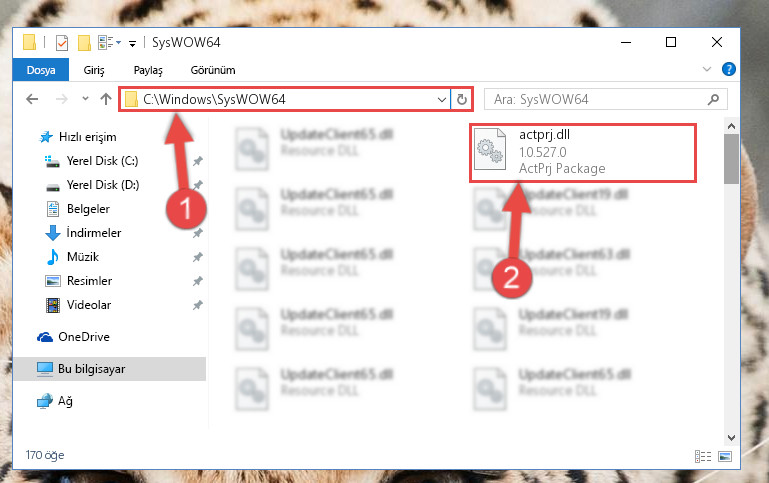This screenshot has height=483, width=769.
Task: Switch to details list view icon
Action: (x=703, y=457)
